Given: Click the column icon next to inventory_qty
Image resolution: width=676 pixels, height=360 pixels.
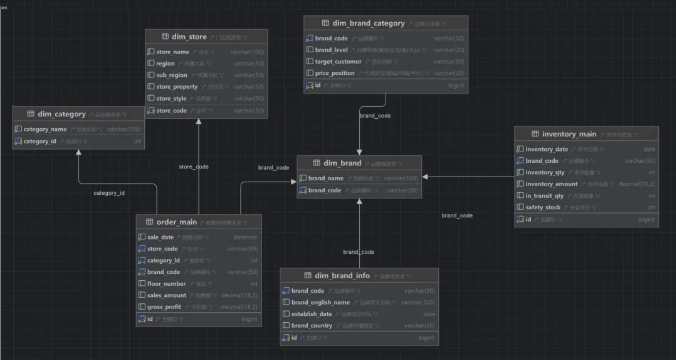Looking at the screenshot, I should coord(520,172).
